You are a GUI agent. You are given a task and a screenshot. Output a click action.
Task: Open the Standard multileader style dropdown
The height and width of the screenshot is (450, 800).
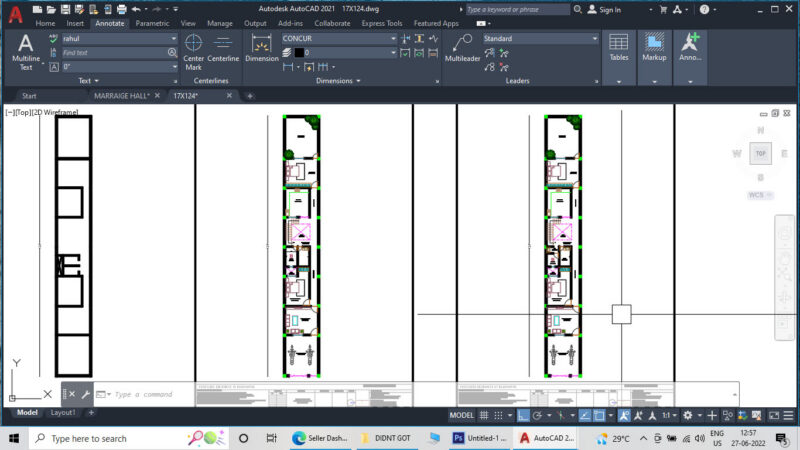(x=594, y=38)
